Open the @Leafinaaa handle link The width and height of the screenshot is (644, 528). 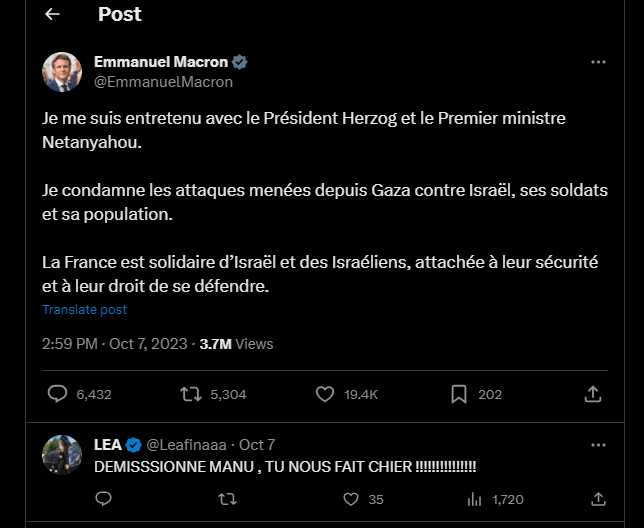[x=188, y=444]
